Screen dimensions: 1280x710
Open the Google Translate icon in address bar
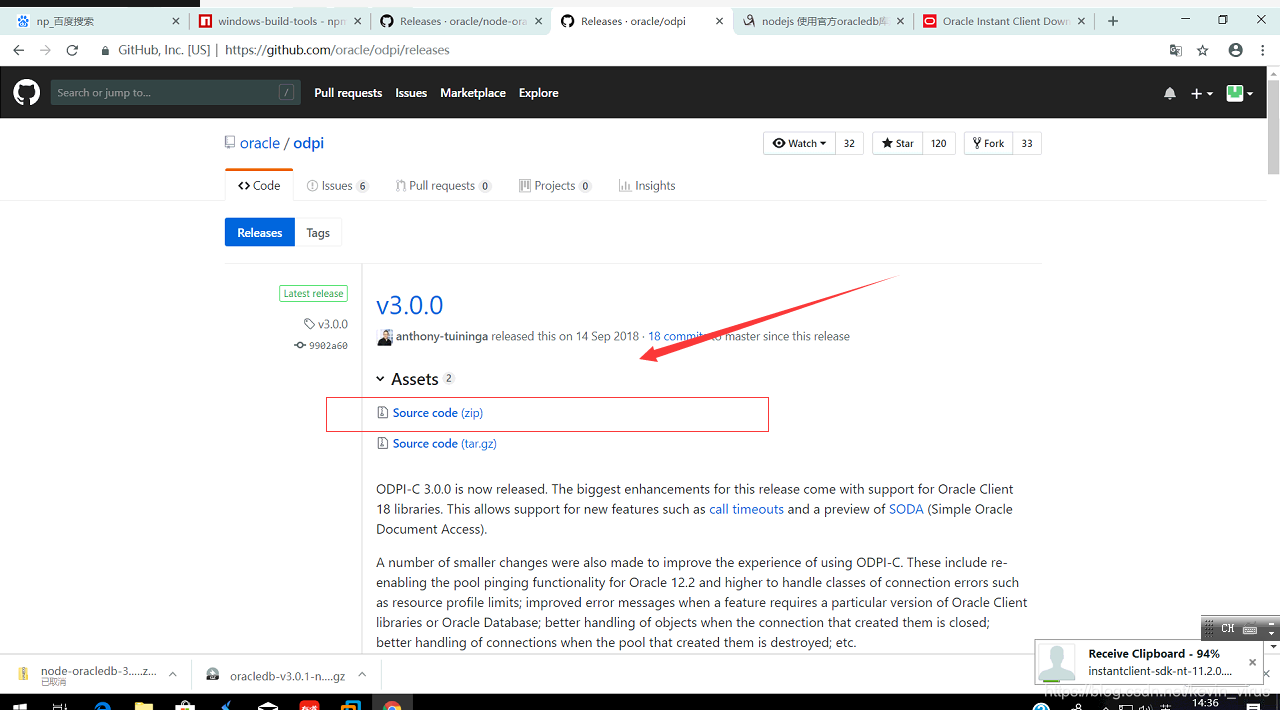(1176, 50)
